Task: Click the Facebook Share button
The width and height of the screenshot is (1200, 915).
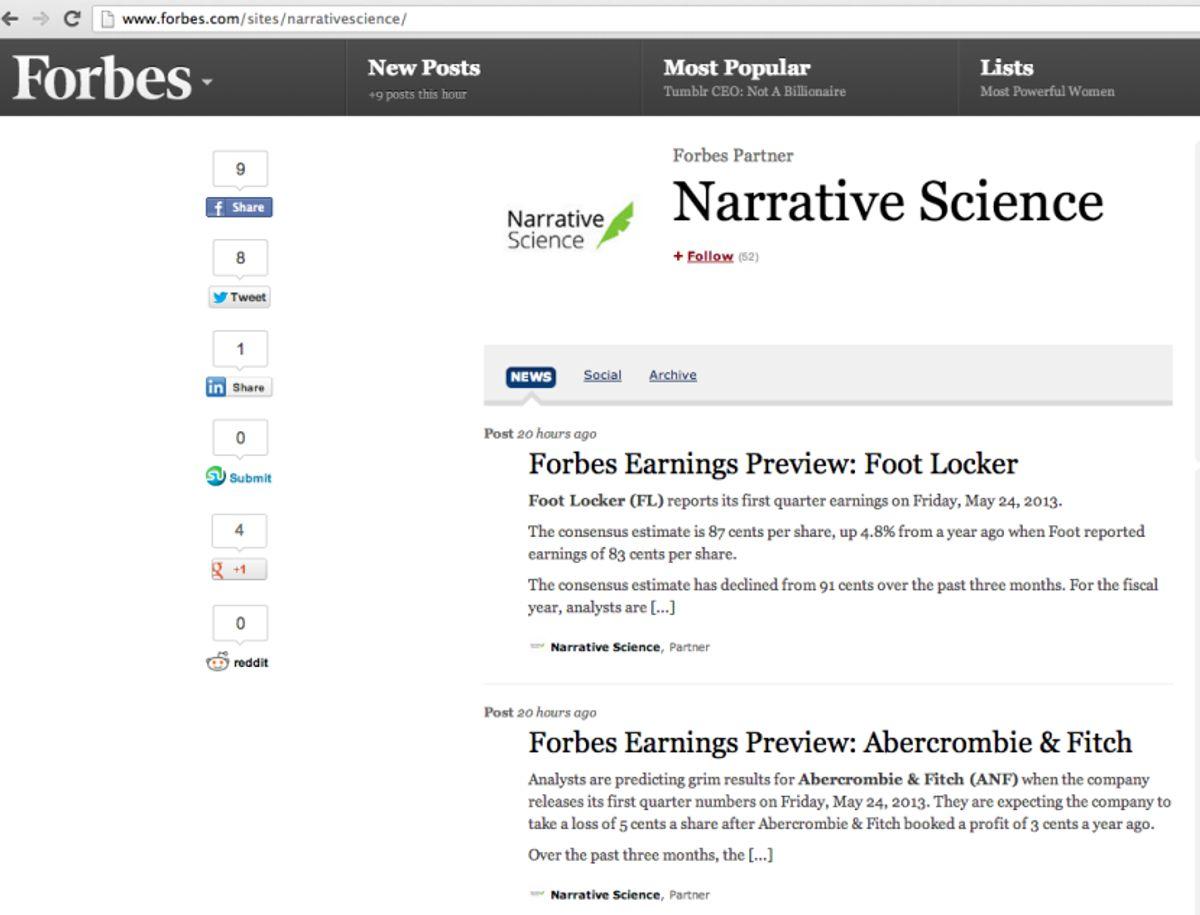Action: (x=239, y=207)
